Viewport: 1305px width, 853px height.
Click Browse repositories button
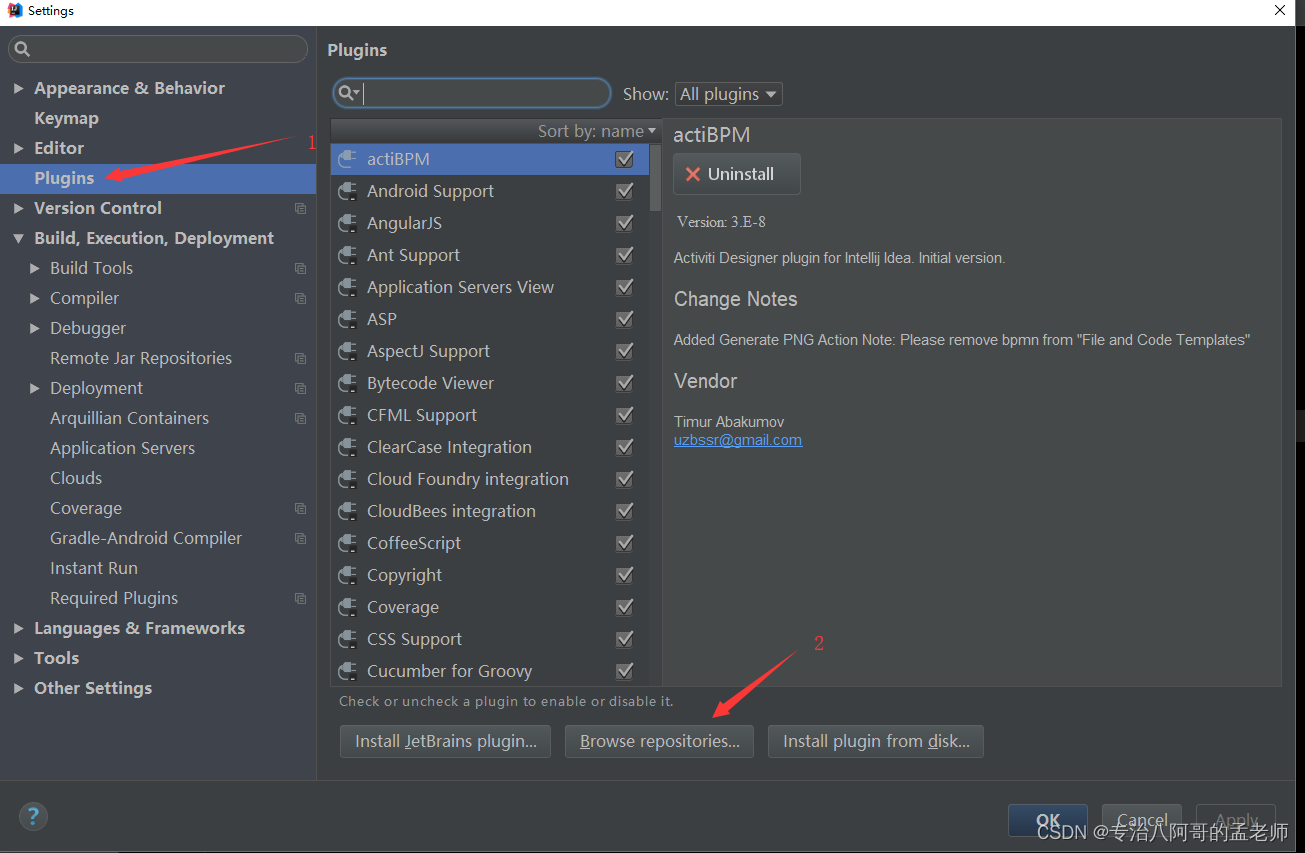point(659,741)
